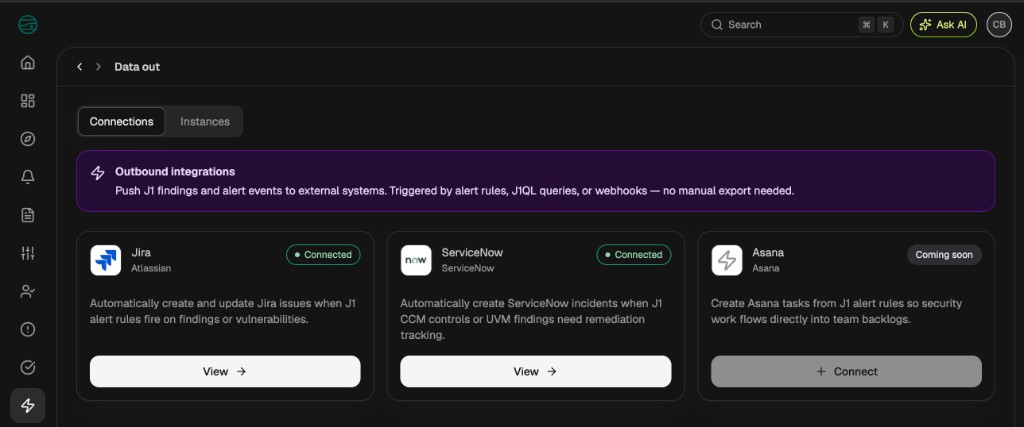Open the bell alerts icon in sidebar

click(27, 177)
